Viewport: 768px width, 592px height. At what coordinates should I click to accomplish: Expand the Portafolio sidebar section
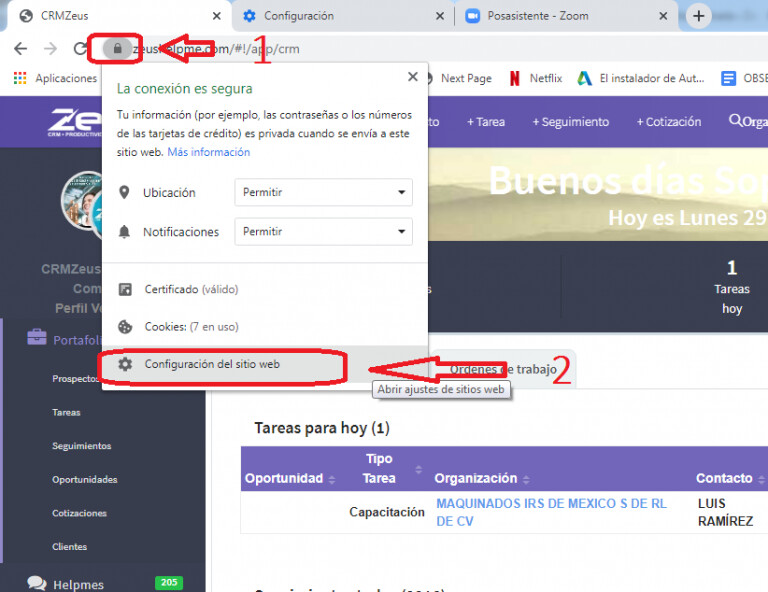76,339
